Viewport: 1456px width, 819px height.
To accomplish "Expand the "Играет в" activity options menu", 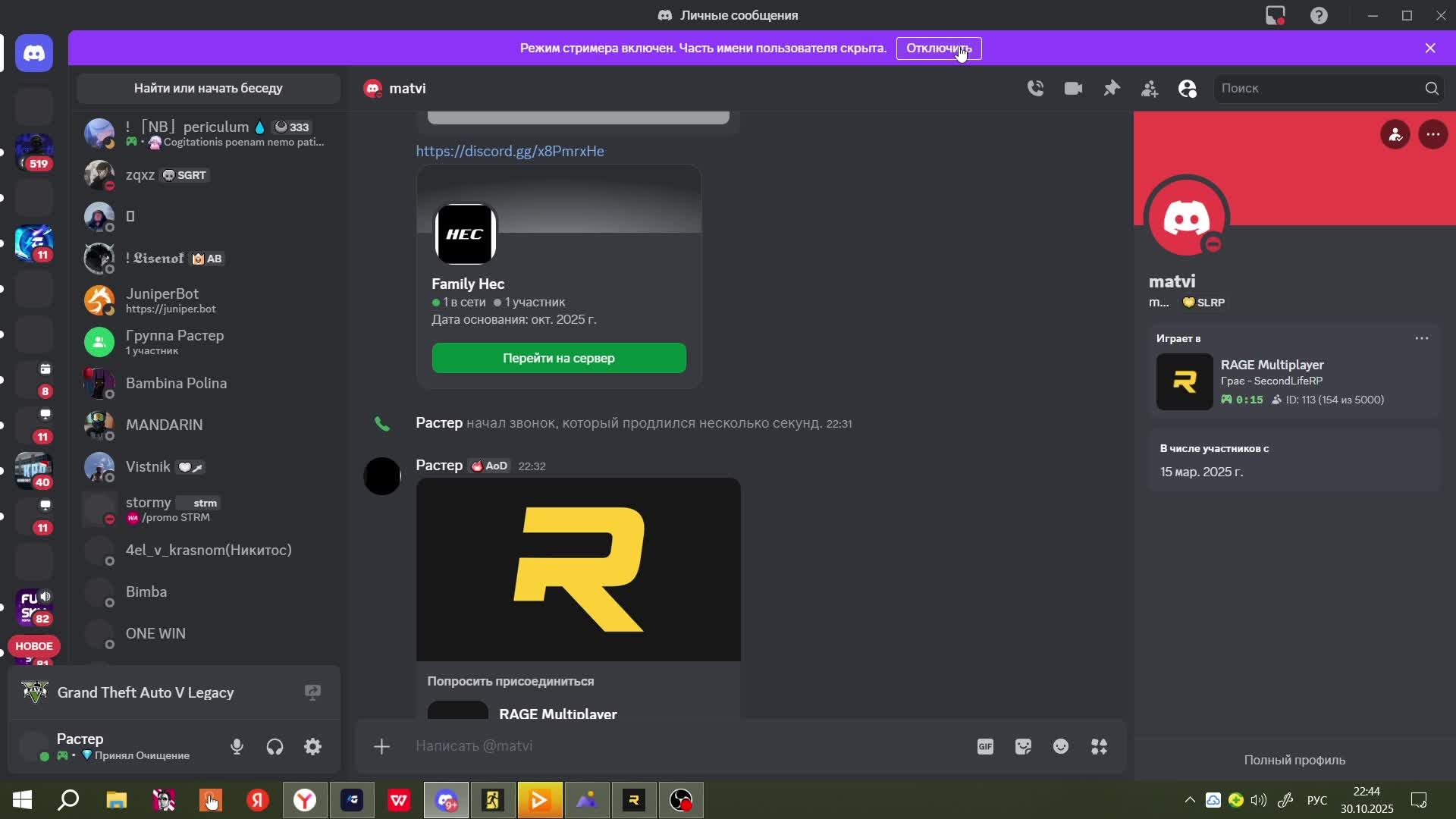I will [x=1421, y=338].
